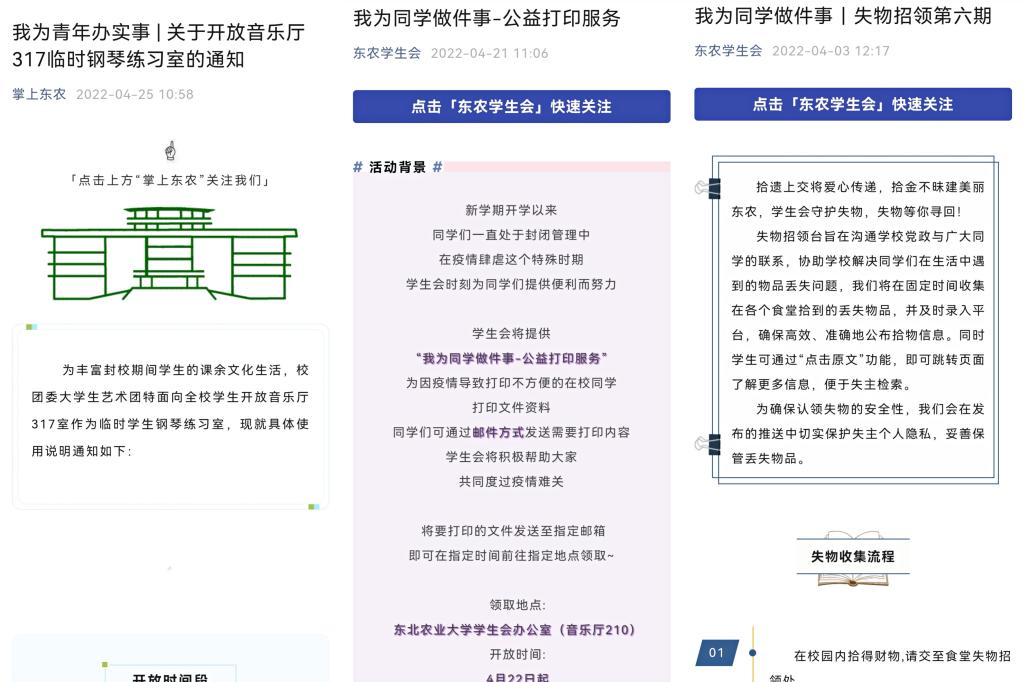Screen dimensions: 1024x682
Task: Click the 失物招领第六期 article title
Action: click(x=843, y=16)
